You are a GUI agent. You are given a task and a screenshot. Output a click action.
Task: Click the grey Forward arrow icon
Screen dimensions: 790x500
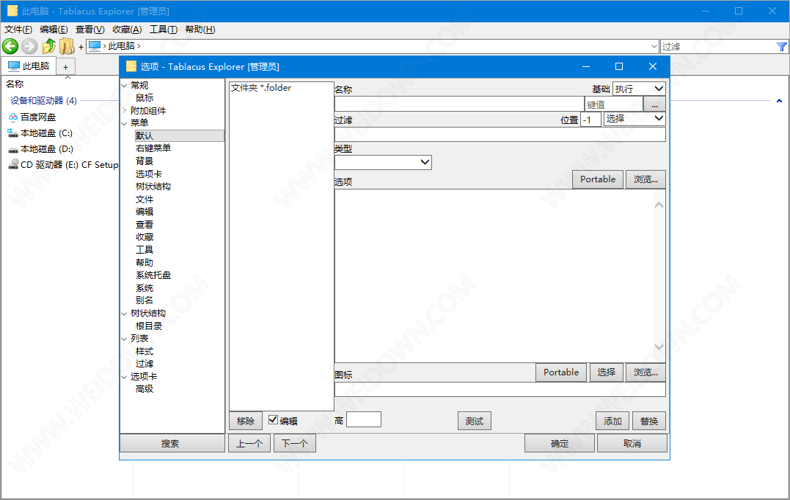[29, 46]
